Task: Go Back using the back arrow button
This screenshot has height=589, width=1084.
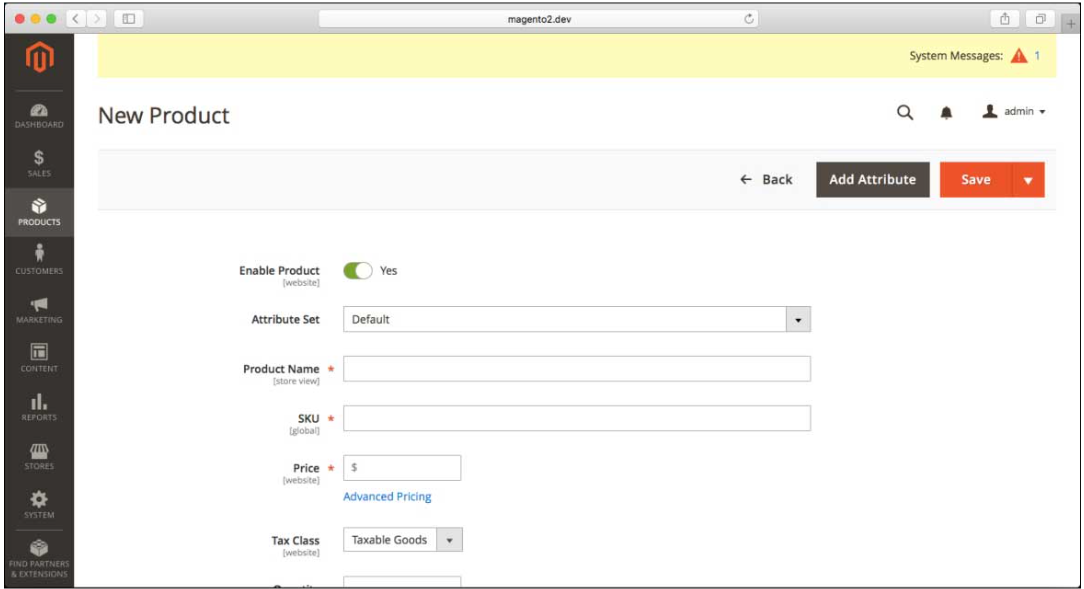Action: 766,180
